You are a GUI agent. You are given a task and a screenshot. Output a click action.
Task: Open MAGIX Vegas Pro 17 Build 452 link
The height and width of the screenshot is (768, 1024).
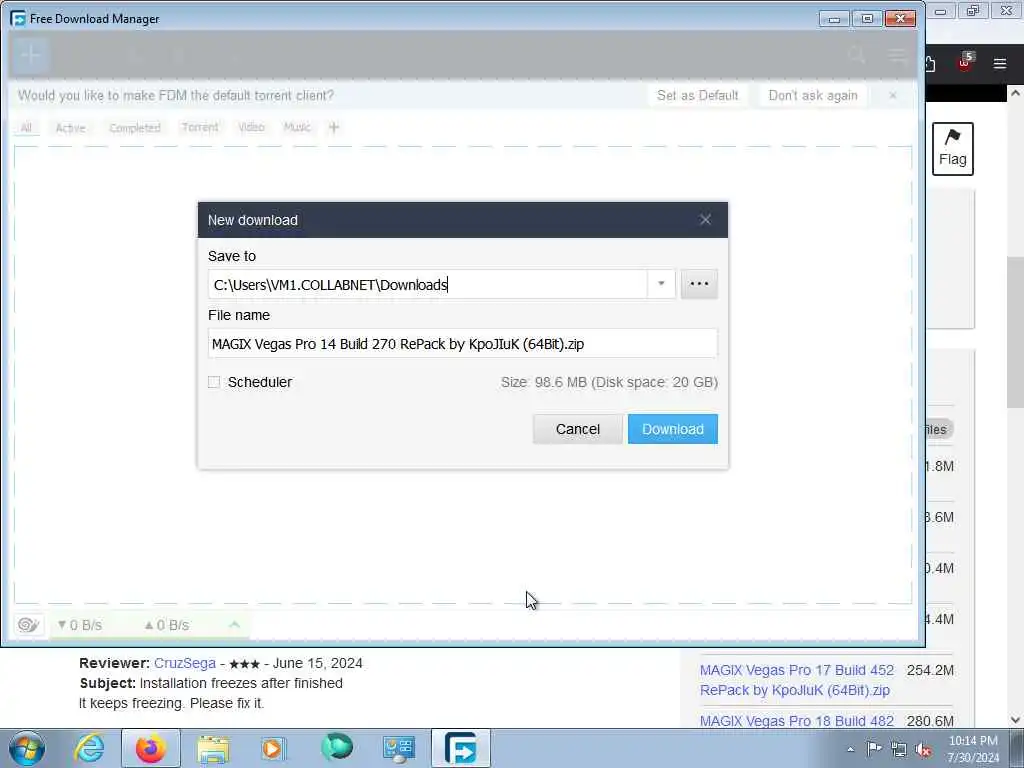[797, 680]
